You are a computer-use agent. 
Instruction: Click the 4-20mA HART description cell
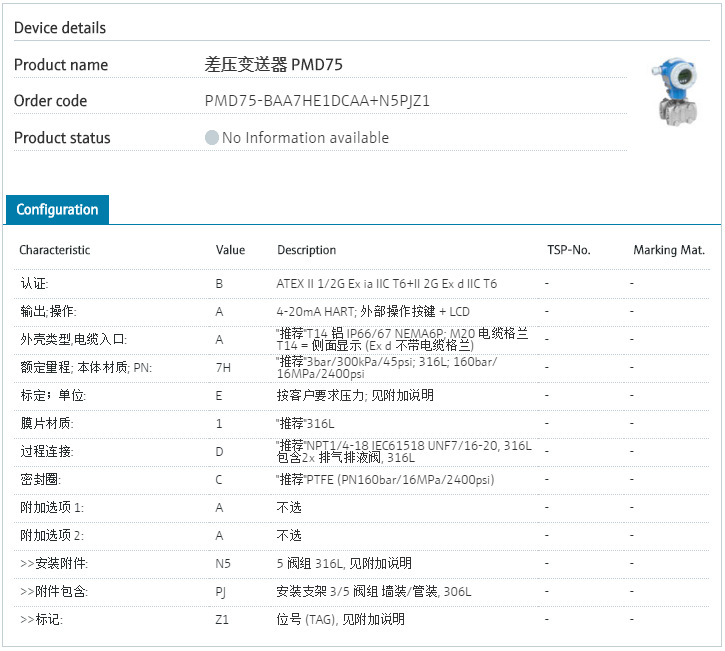(x=373, y=312)
